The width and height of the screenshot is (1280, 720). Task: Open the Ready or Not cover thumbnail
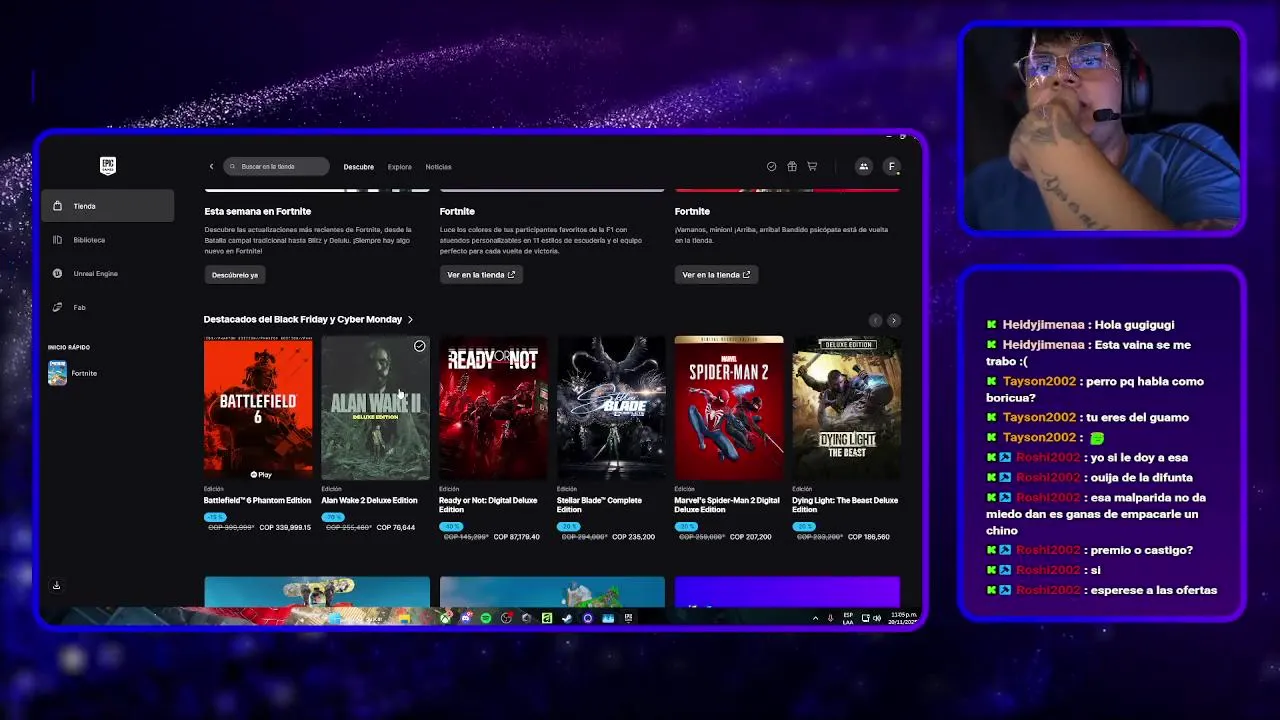click(493, 408)
